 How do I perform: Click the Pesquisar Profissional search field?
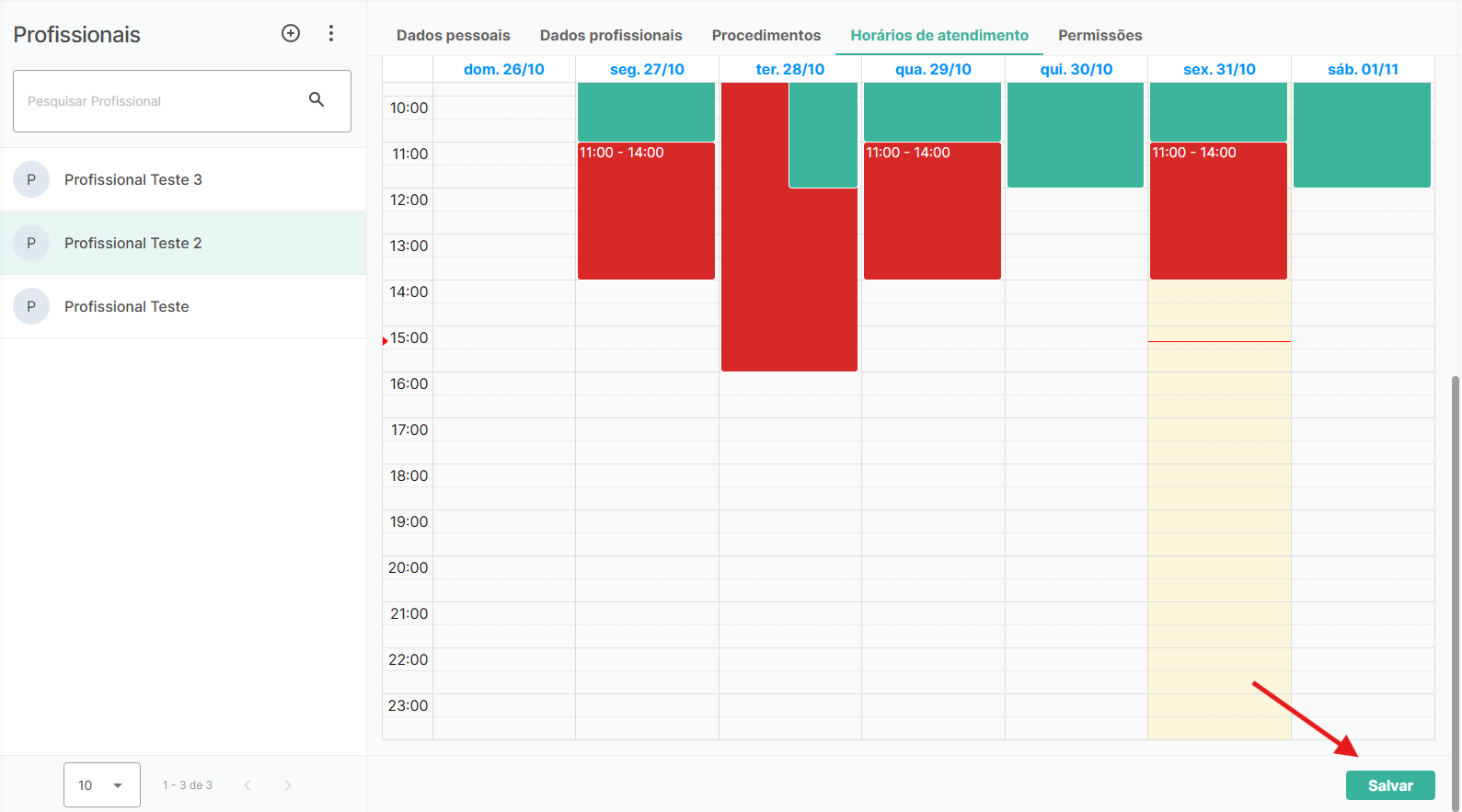[161, 101]
